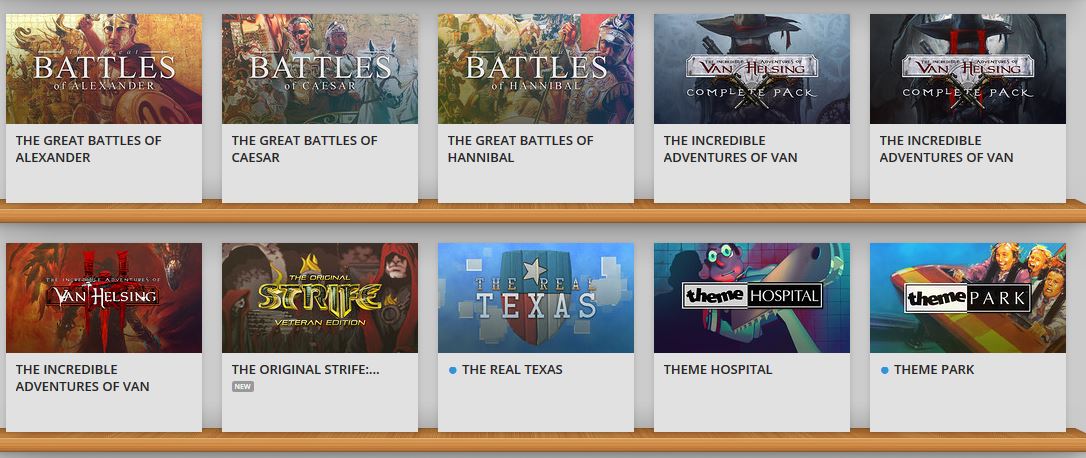The width and height of the screenshot is (1086, 458).
Task: Click 'The Original Strife:...' title text
Action: point(305,369)
